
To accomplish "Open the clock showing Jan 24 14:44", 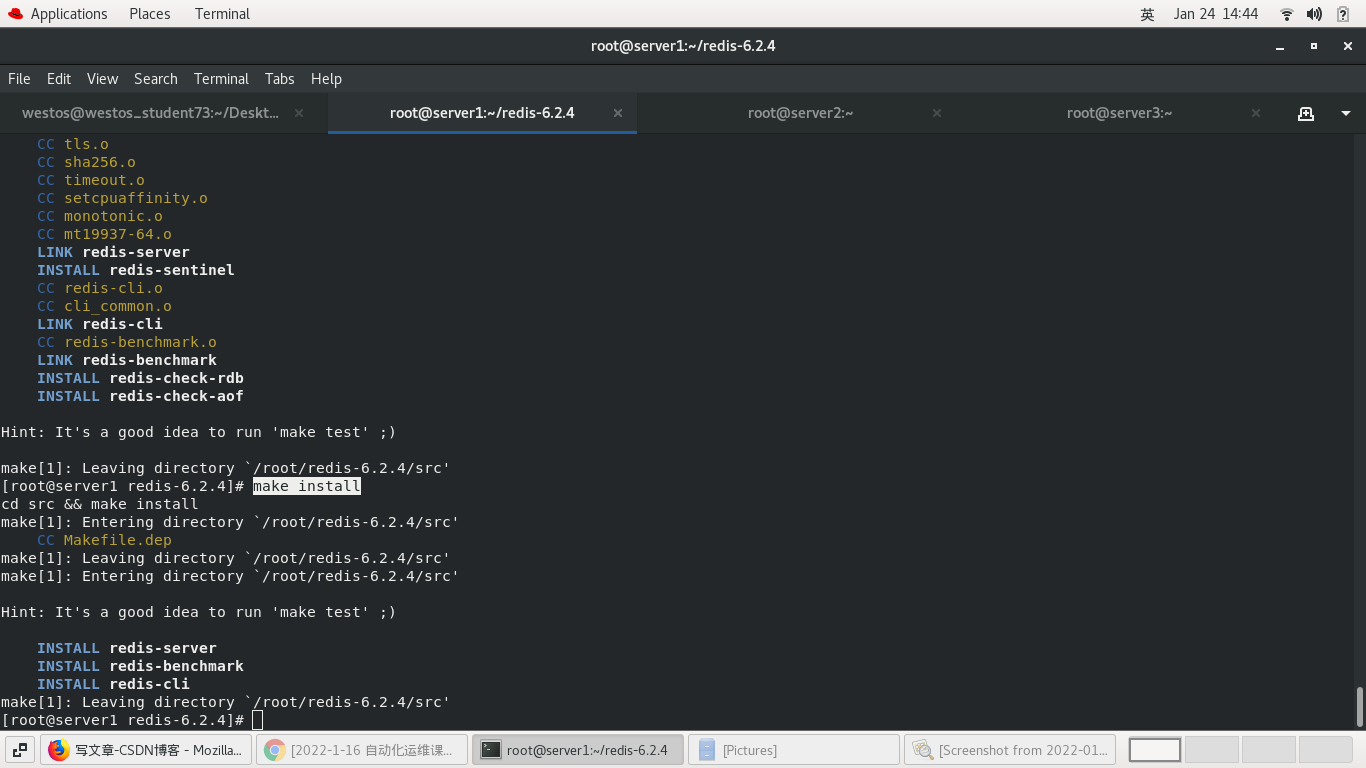I will (1216, 14).
